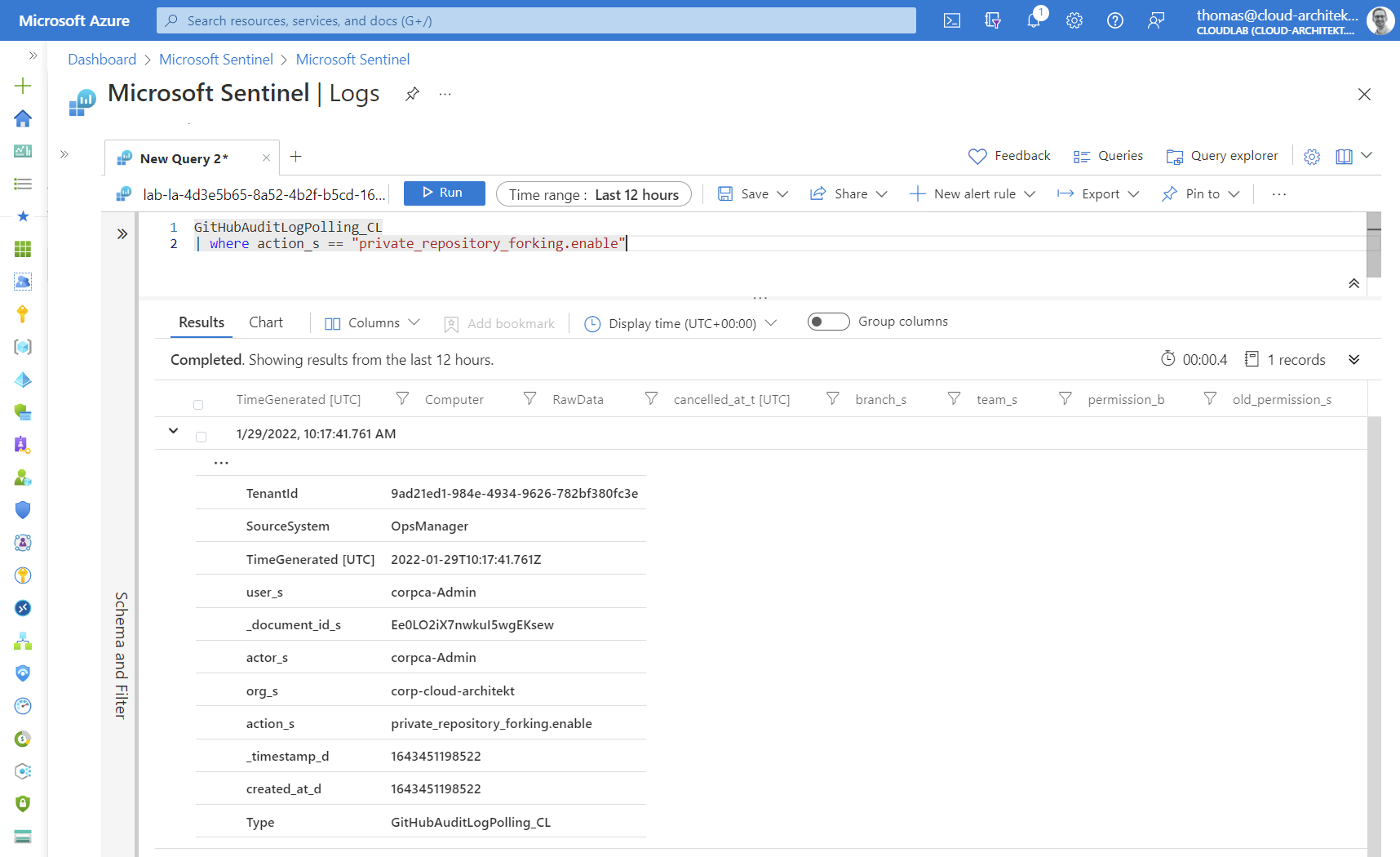Switch to the Results tab
This screenshot has width=1400, height=857.
[x=202, y=322]
